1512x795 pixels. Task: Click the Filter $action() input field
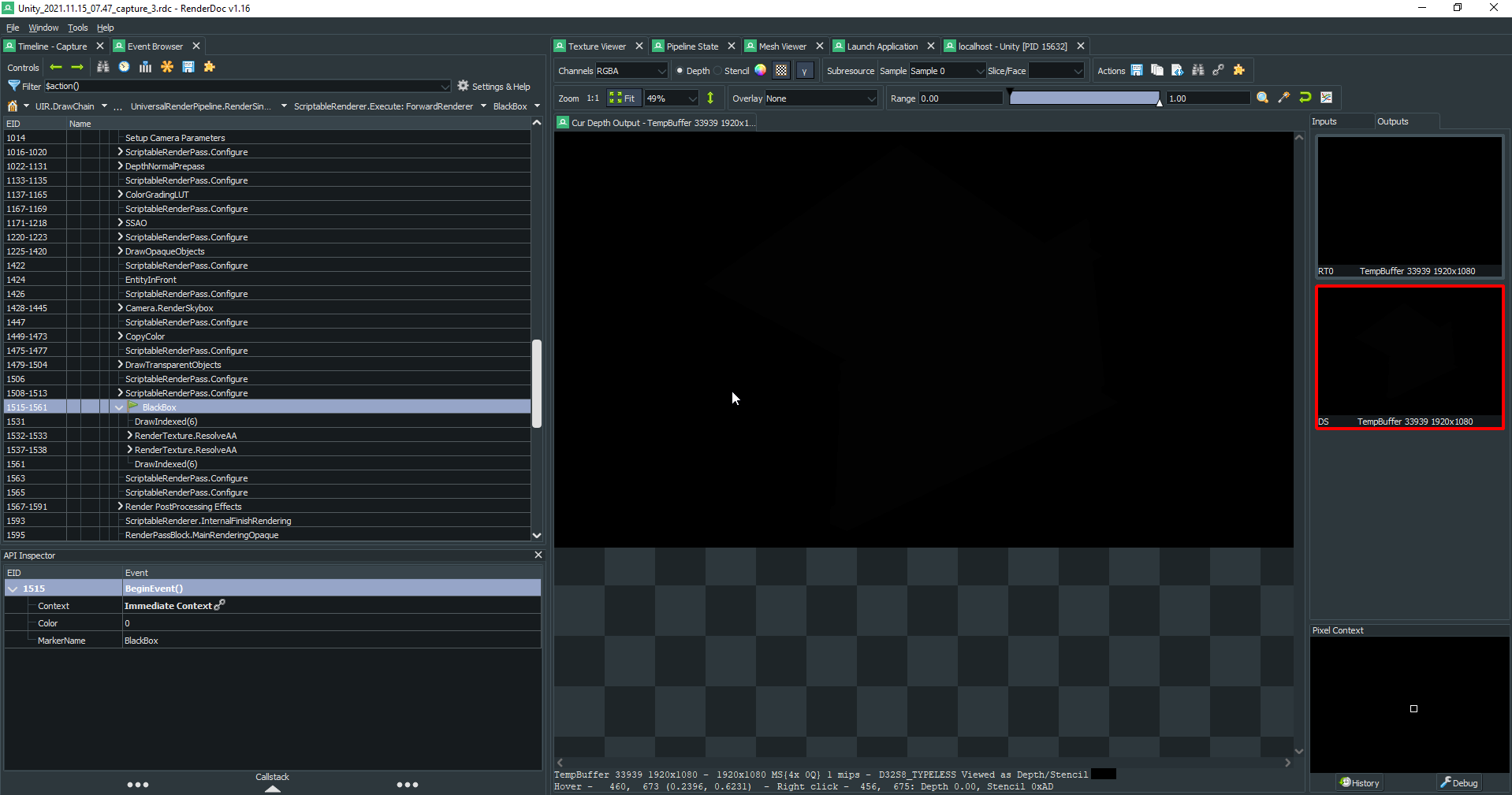(247, 86)
